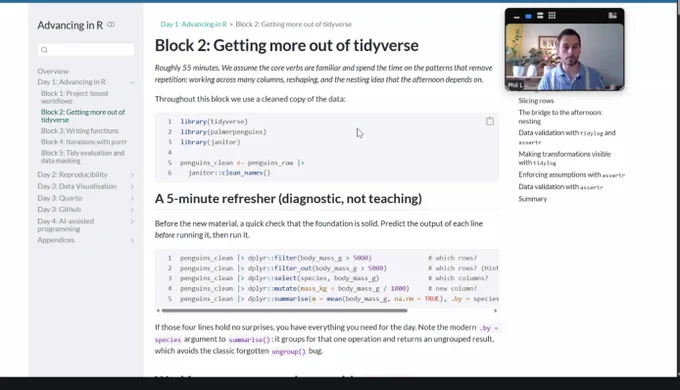
Task: Click the dplyr::filter_out code line
Action: (x=283, y=269)
